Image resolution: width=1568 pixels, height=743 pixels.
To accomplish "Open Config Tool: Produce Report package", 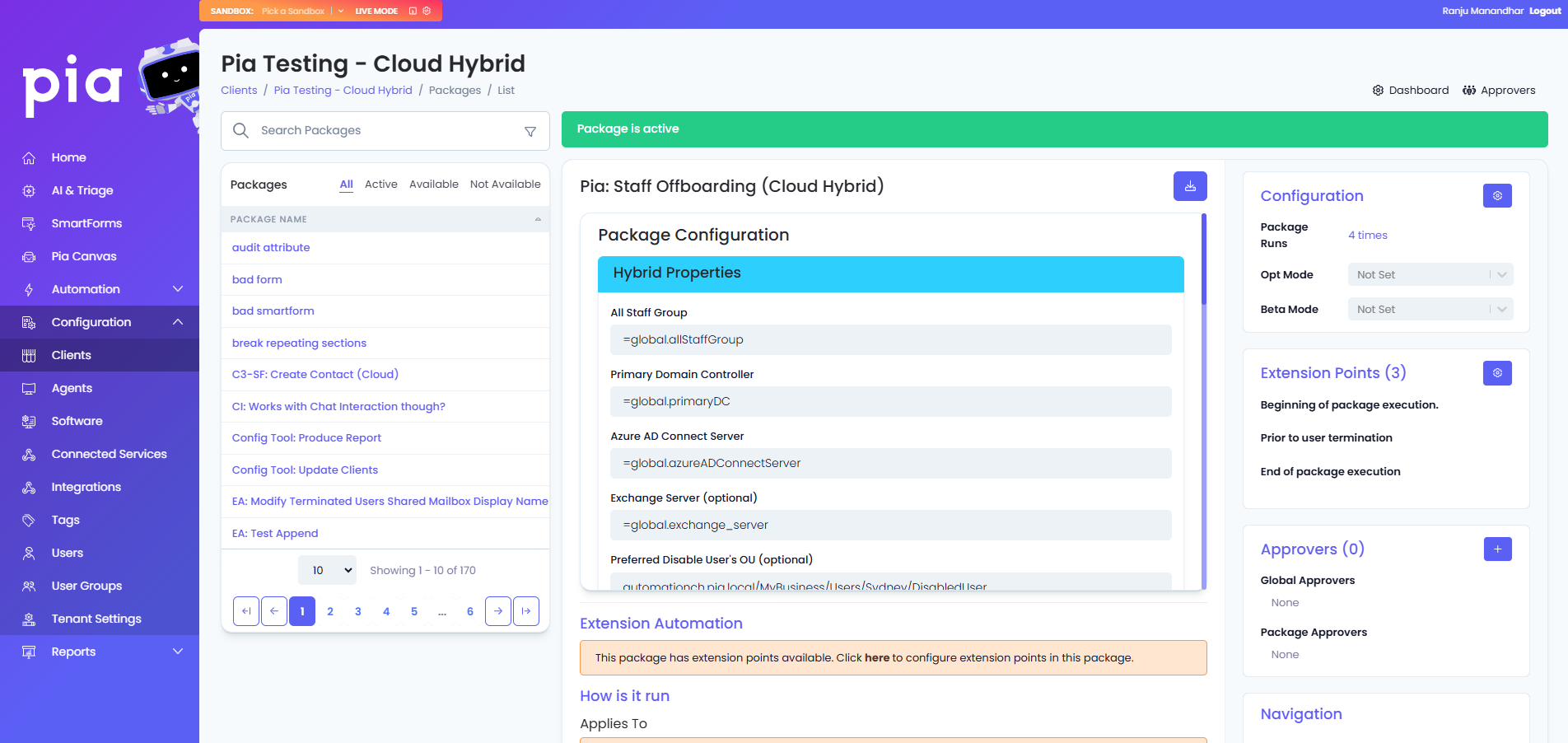I will 306,437.
